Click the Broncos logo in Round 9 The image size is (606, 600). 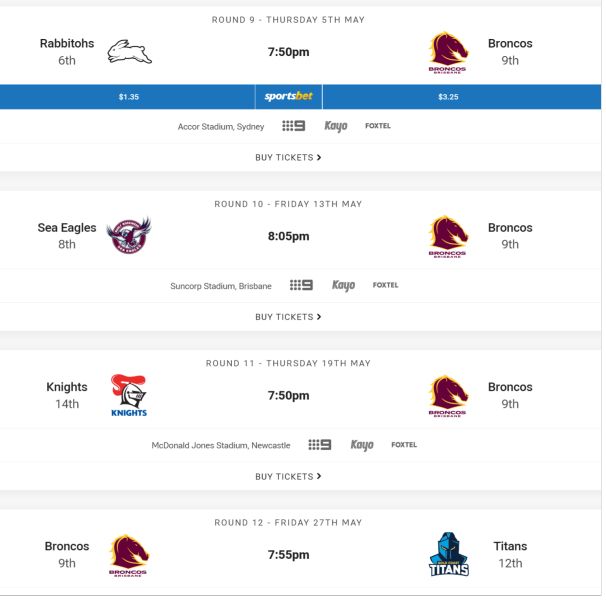[x=448, y=52]
